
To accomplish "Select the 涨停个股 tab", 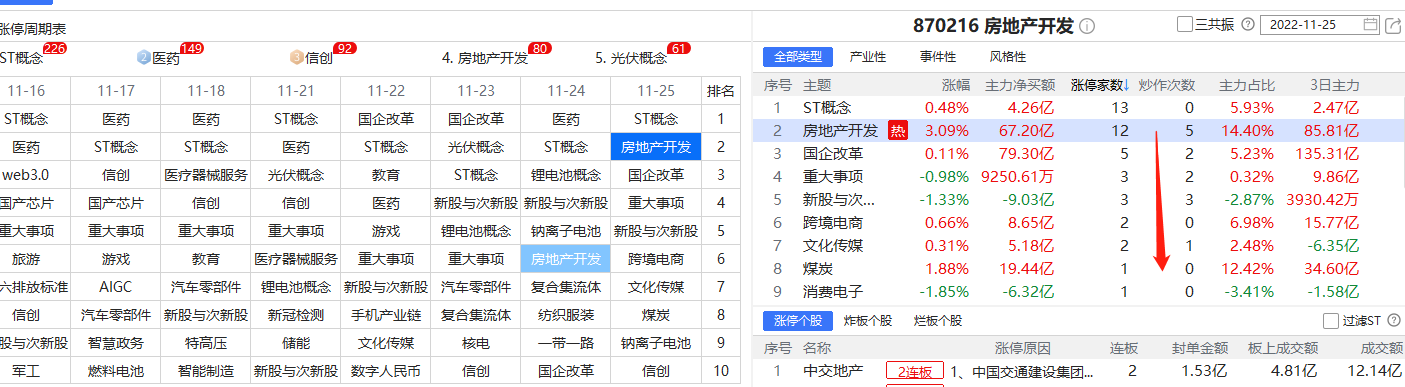I will [x=798, y=321].
